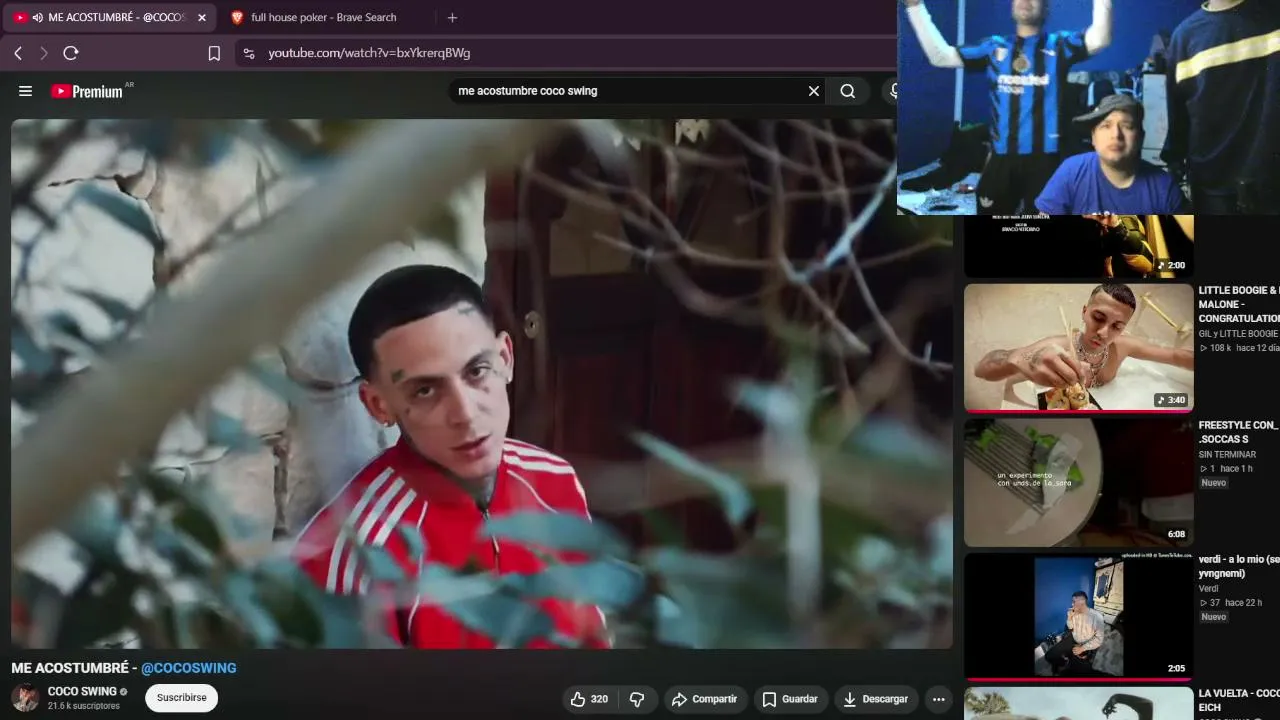The height and width of the screenshot is (720, 1280).
Task: Open the LA VUELTA video title
Action: coord(1239,700)
